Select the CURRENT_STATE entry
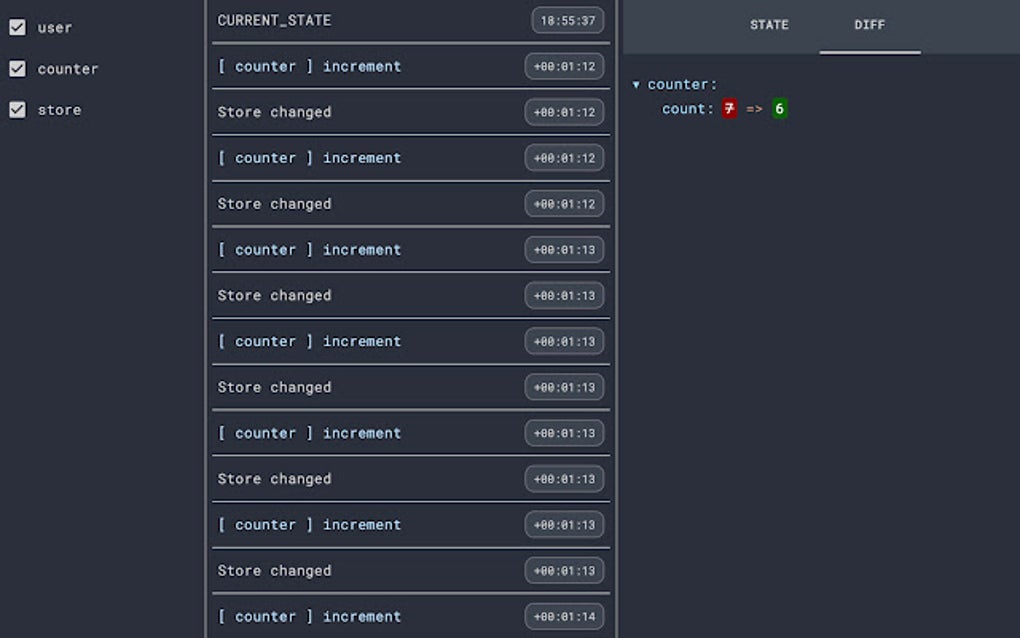Viewport: 1020px width, 638px height. (274, 20)
